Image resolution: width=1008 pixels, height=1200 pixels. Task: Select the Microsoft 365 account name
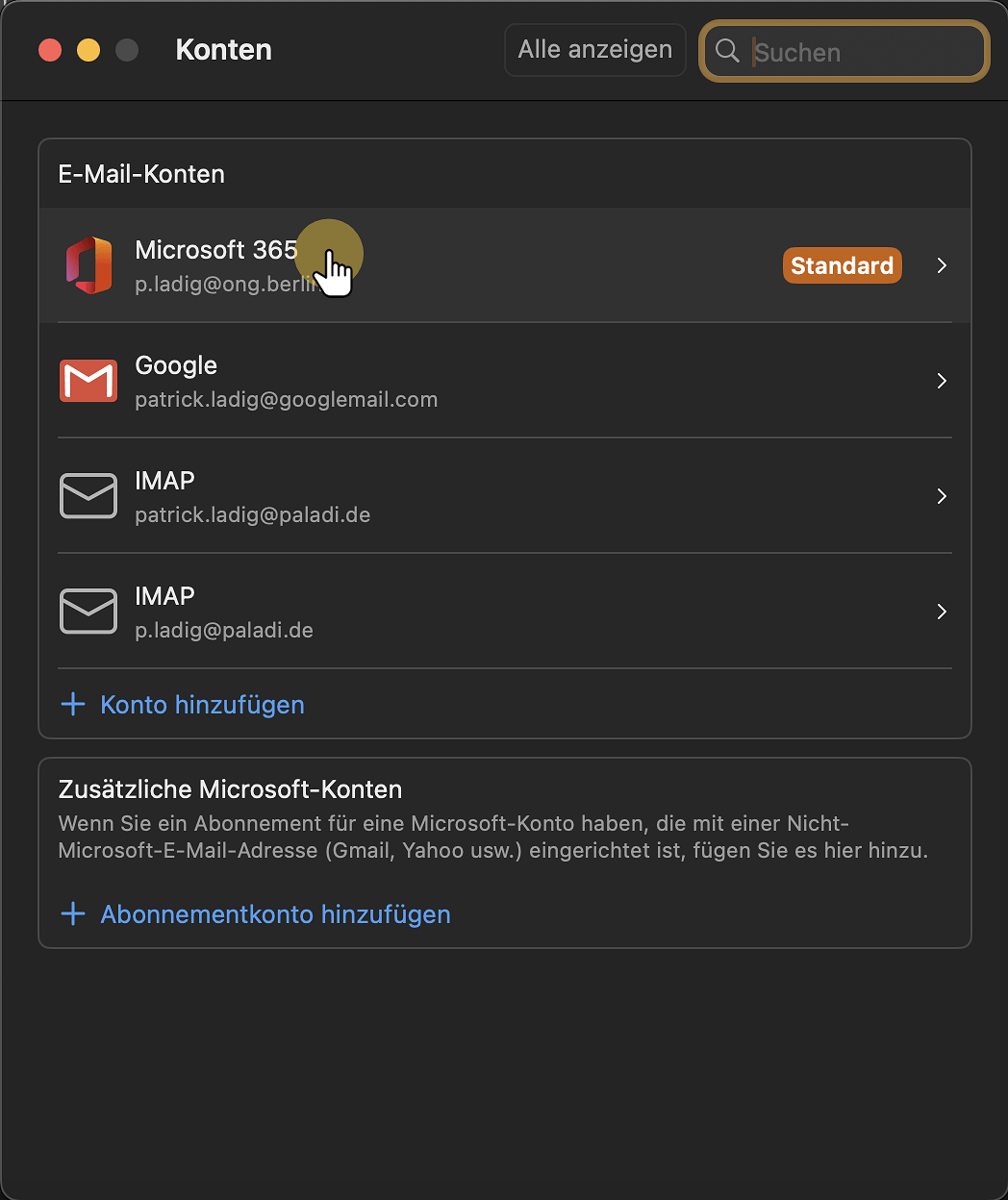[x=215, y=250]
